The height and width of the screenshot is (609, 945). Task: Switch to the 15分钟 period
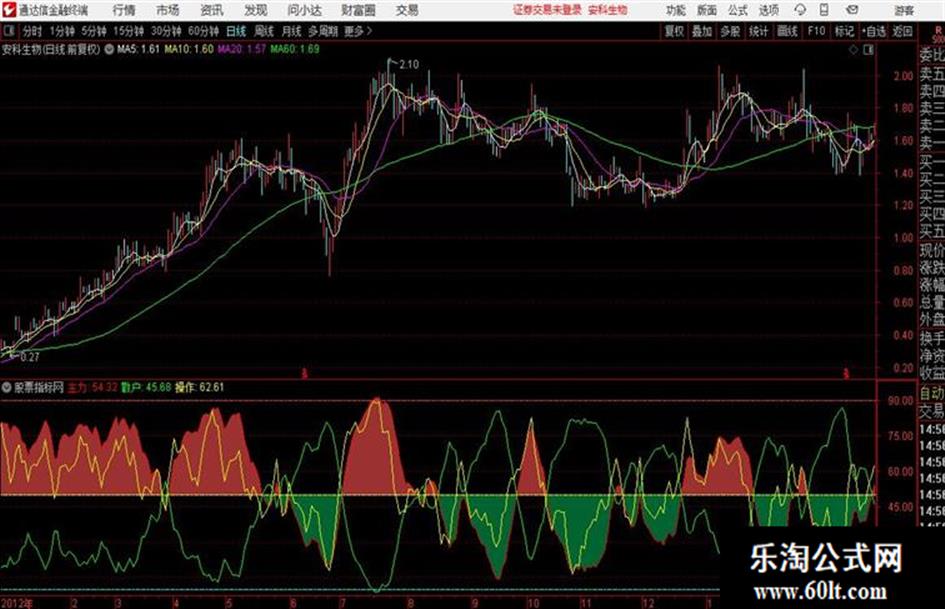coord(129,31)
